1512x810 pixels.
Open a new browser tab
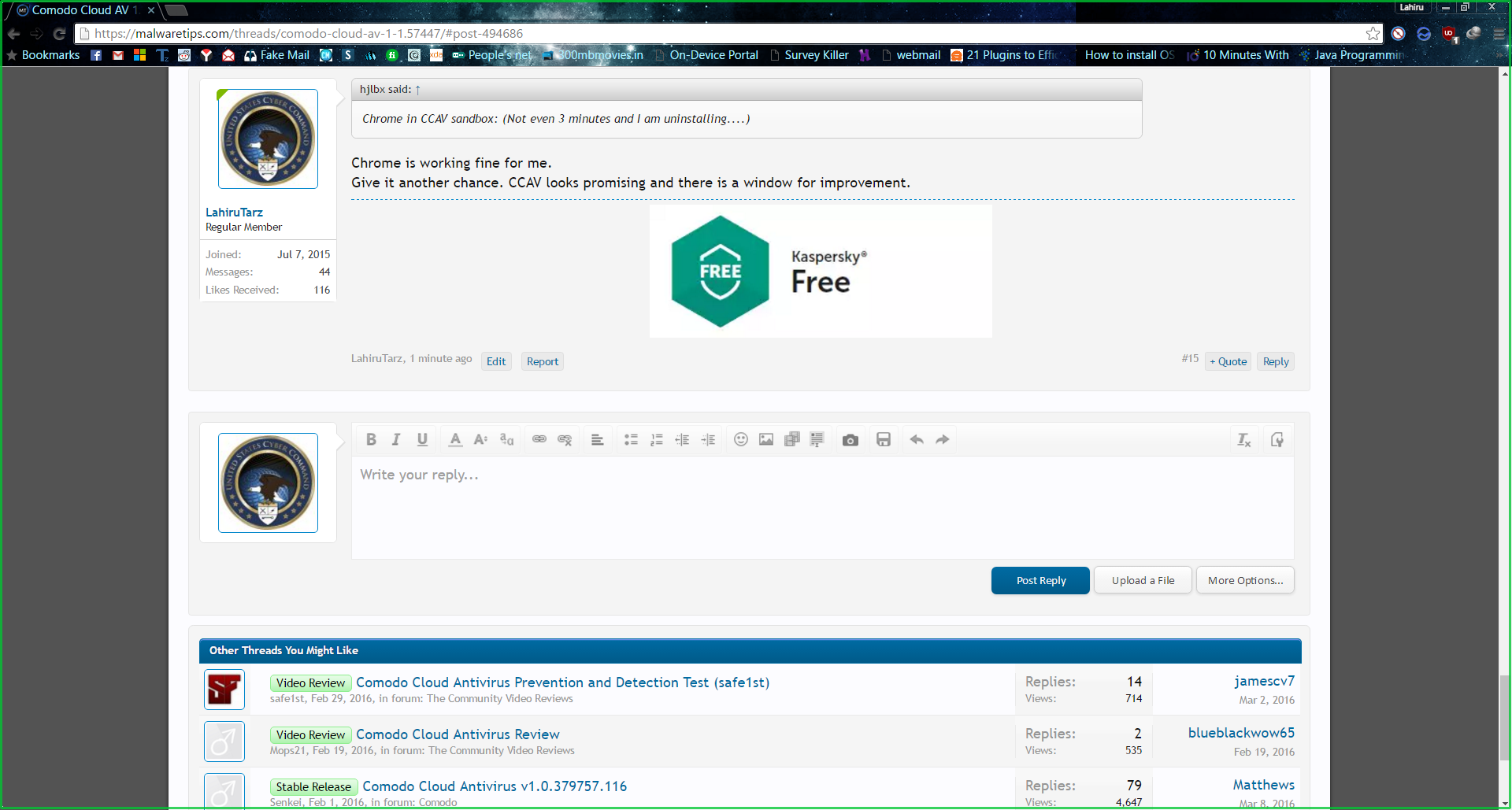176,10
